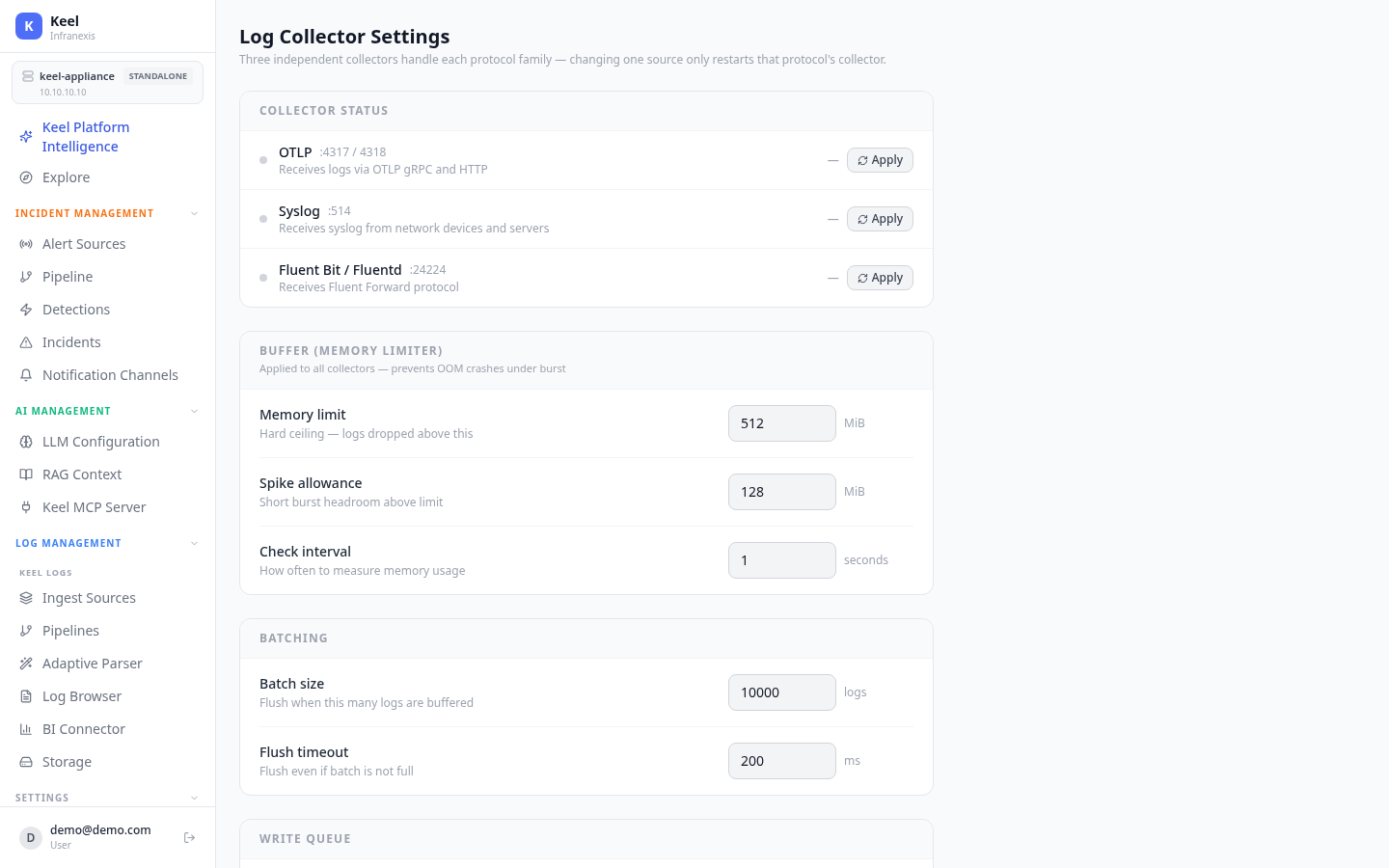Open Keel Platform Intelligence sparkle icon

(26, 137)
